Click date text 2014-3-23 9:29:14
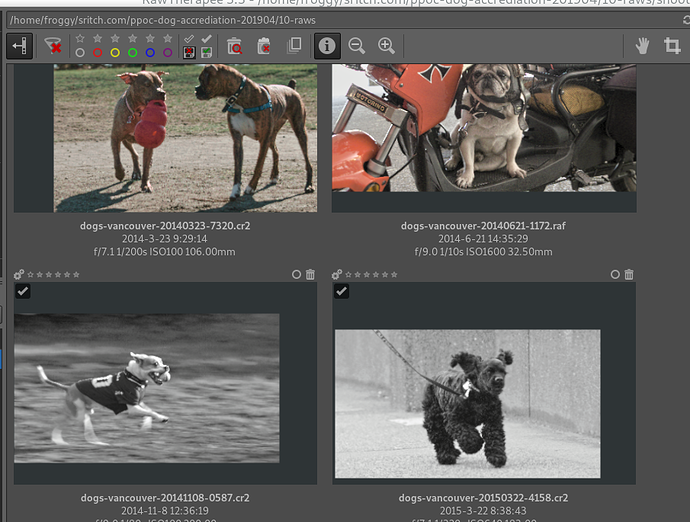690x522 pixels. pos(165,239)
